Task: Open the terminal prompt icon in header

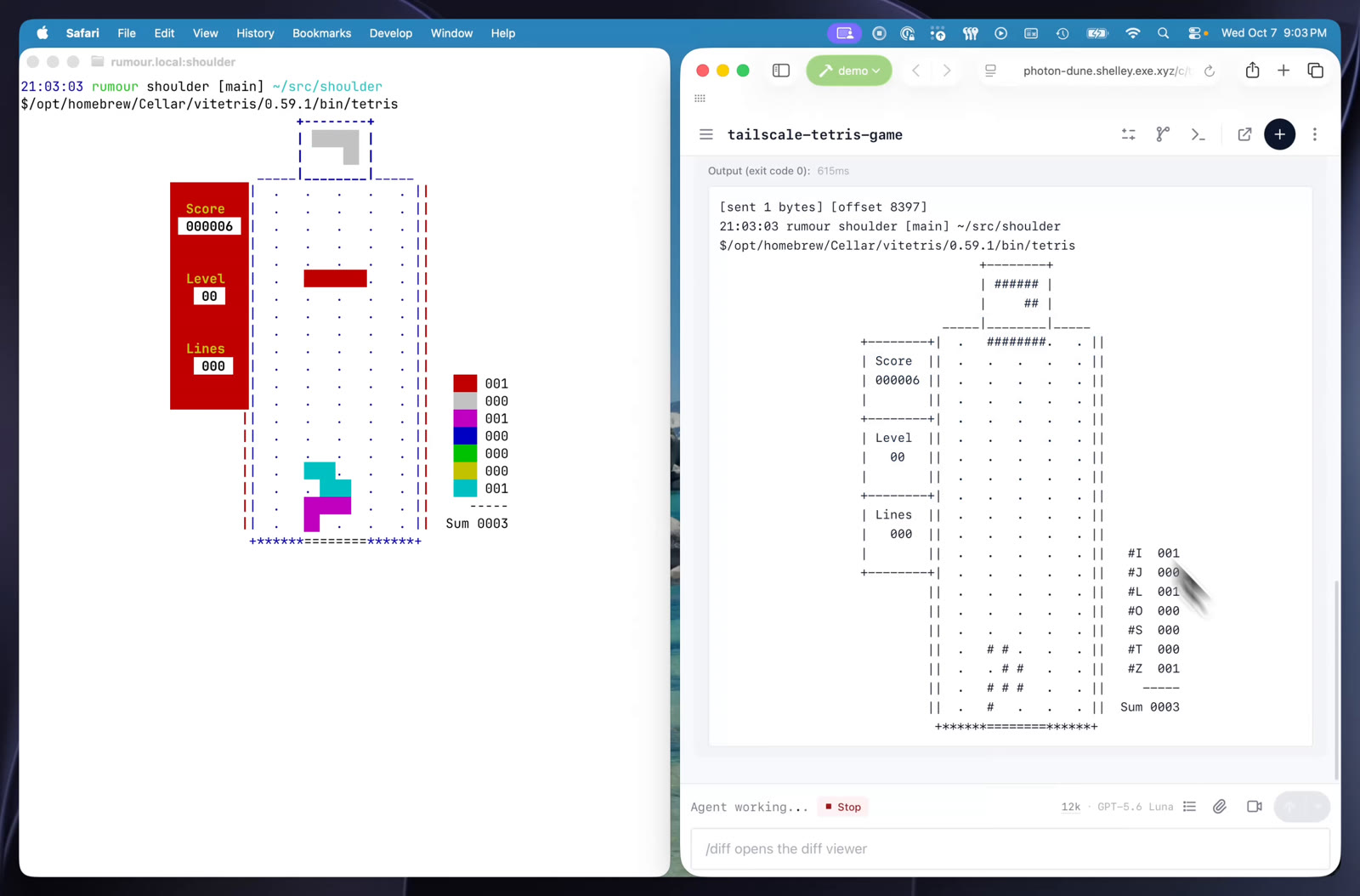Action: click(x=1198, y=134)
